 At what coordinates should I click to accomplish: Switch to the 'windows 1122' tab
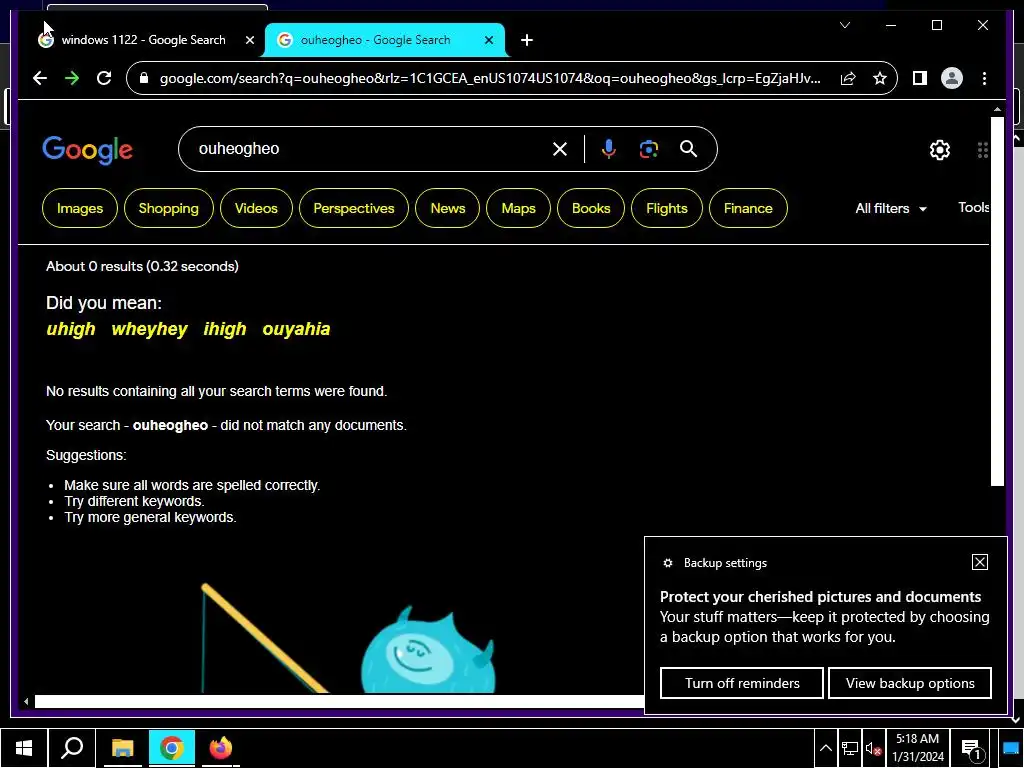[x=144, y=40]
